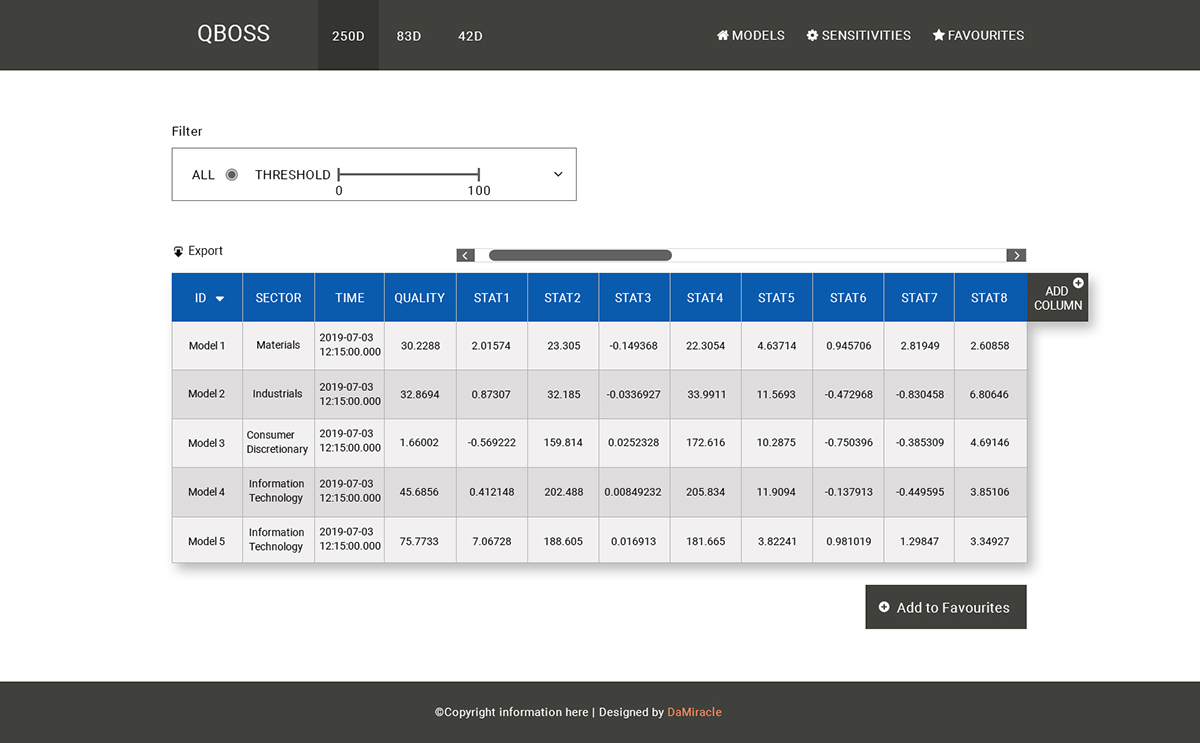
Task: Switch to the 83D tab
Action: (x=409, y=36)
